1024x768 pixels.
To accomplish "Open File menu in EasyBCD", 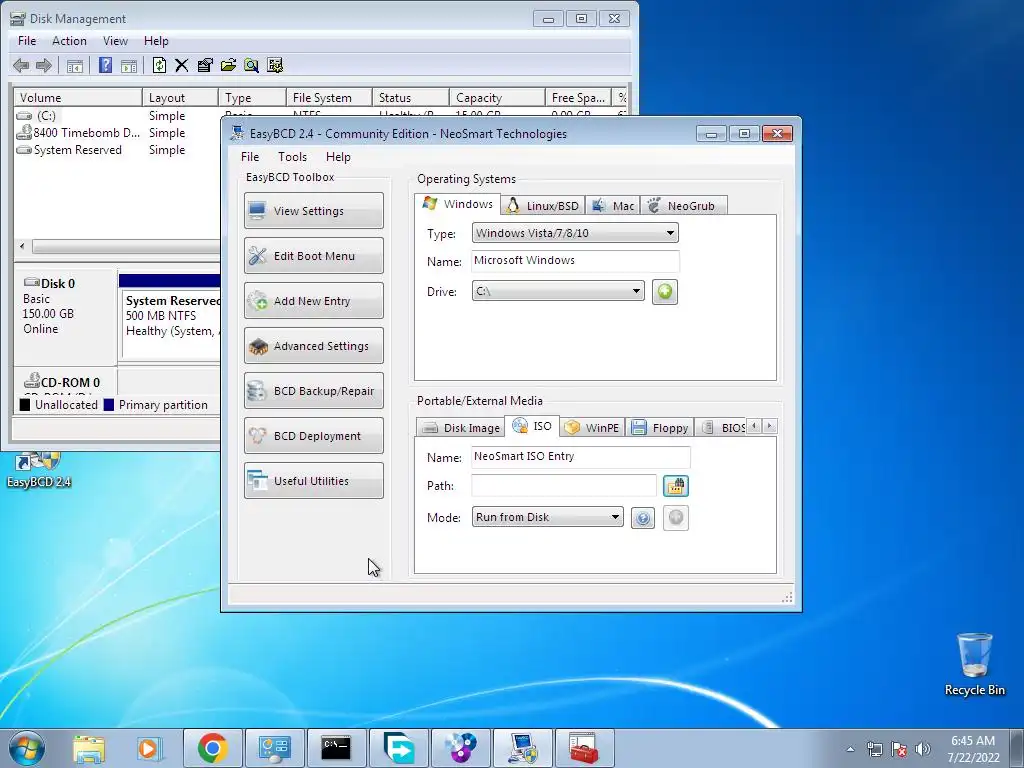I will (x=249, y=157).
